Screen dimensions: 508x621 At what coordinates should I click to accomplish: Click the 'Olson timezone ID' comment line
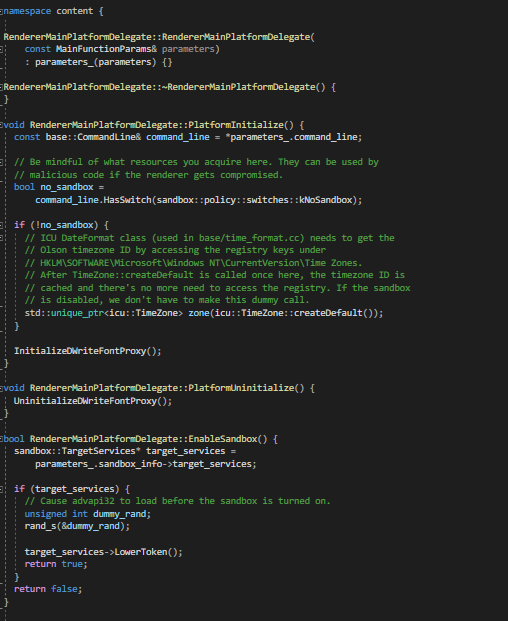[175, 250]
